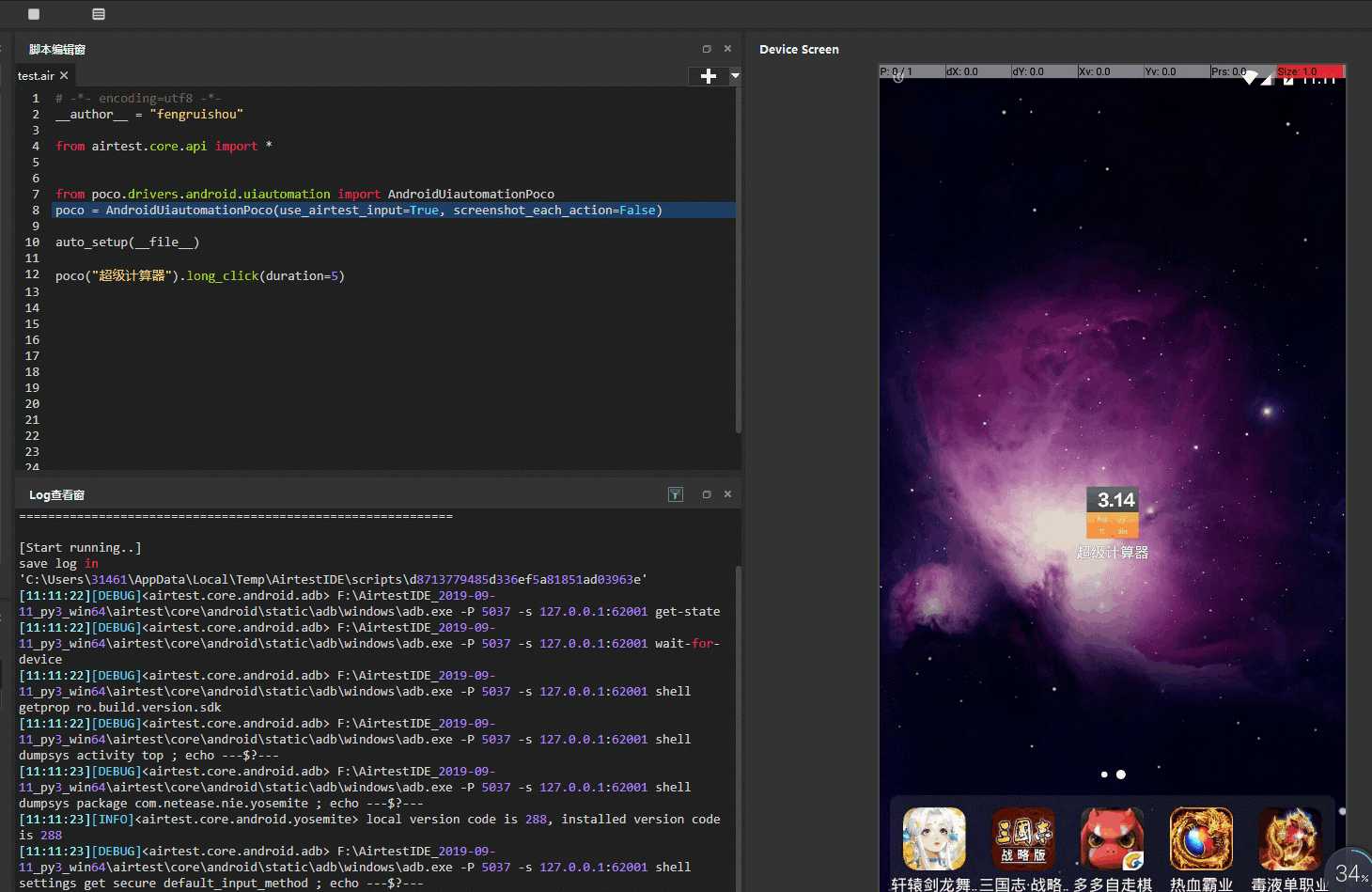Open the report/log list icon in top toolbar

pyautogui.click(x=99, y=14)
